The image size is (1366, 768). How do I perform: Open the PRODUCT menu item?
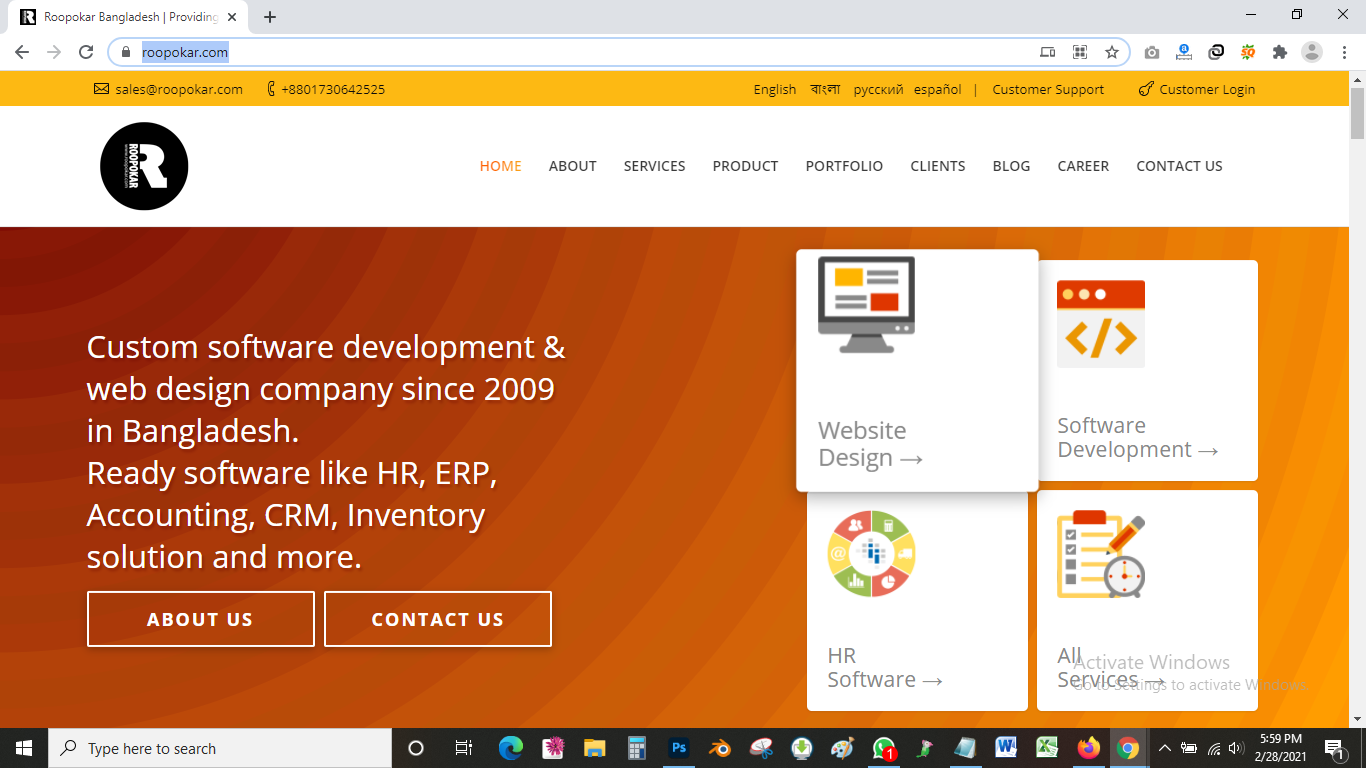coord(745,166)
